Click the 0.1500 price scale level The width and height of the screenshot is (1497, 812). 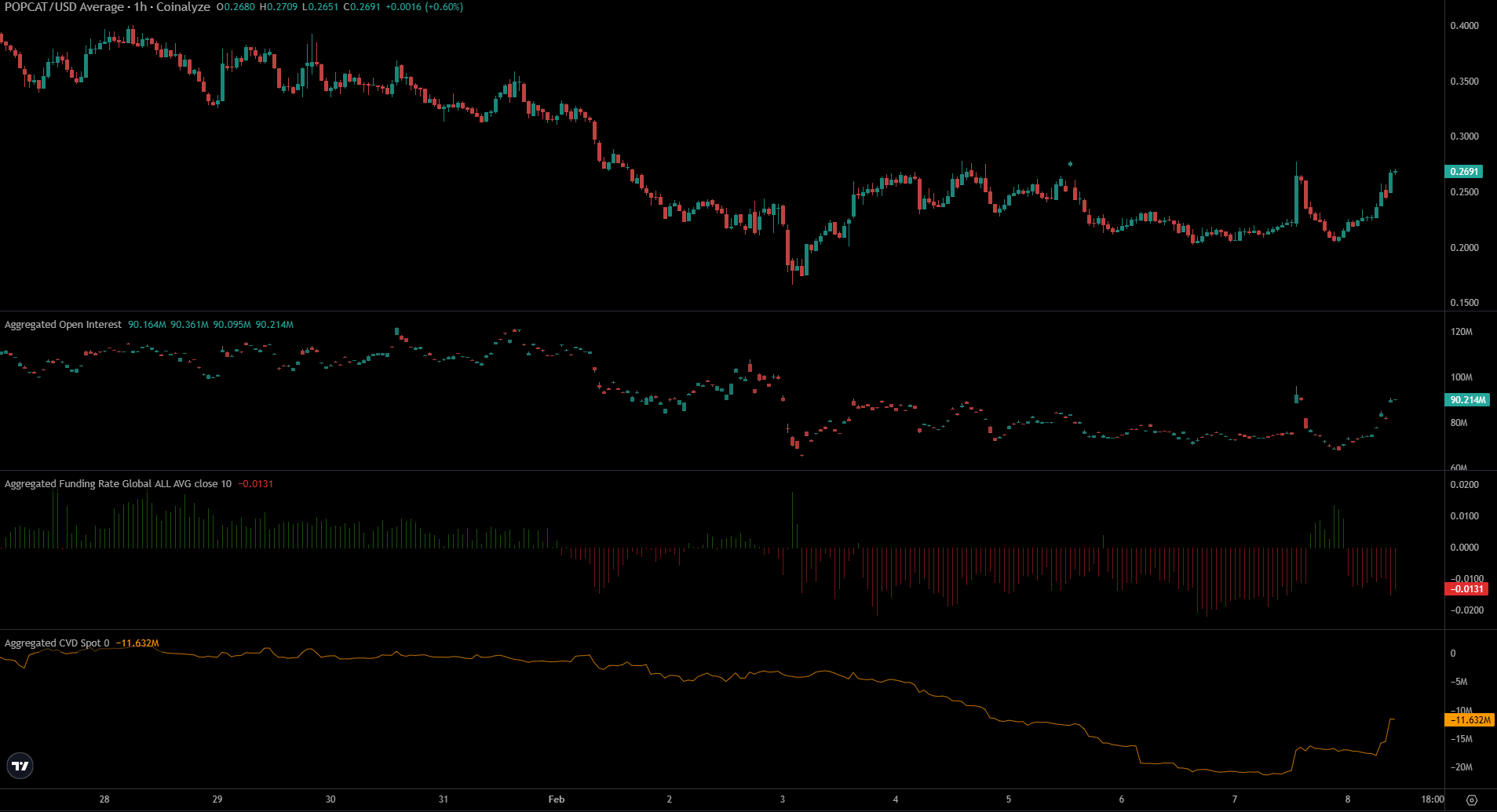pos(1464,303)
